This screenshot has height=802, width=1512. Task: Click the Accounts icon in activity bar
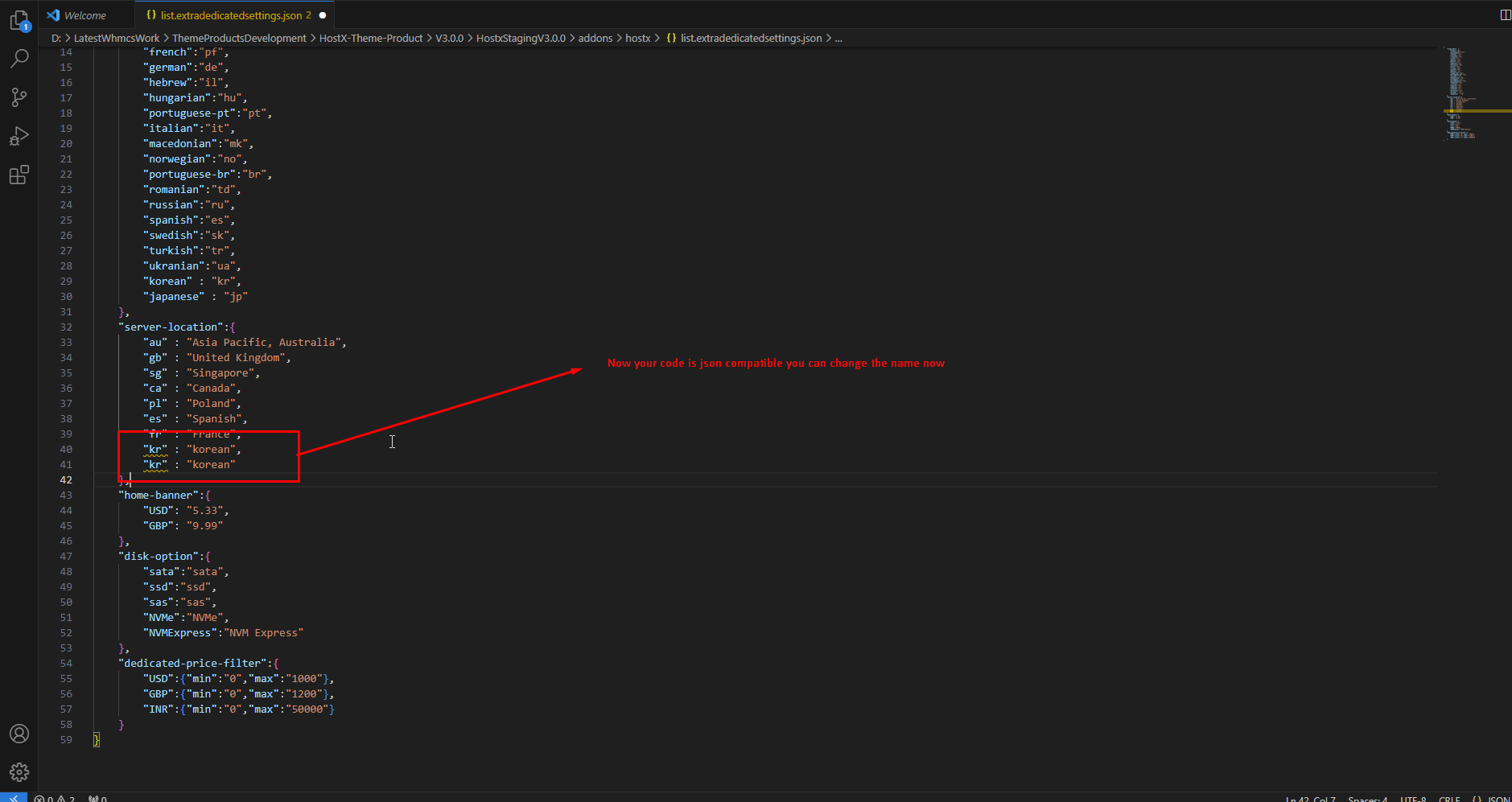click(x=19, y=734)
